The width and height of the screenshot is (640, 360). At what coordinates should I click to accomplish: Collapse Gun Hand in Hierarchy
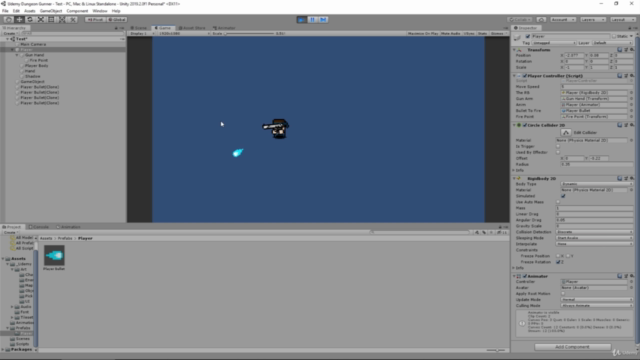tap(17, 55)
